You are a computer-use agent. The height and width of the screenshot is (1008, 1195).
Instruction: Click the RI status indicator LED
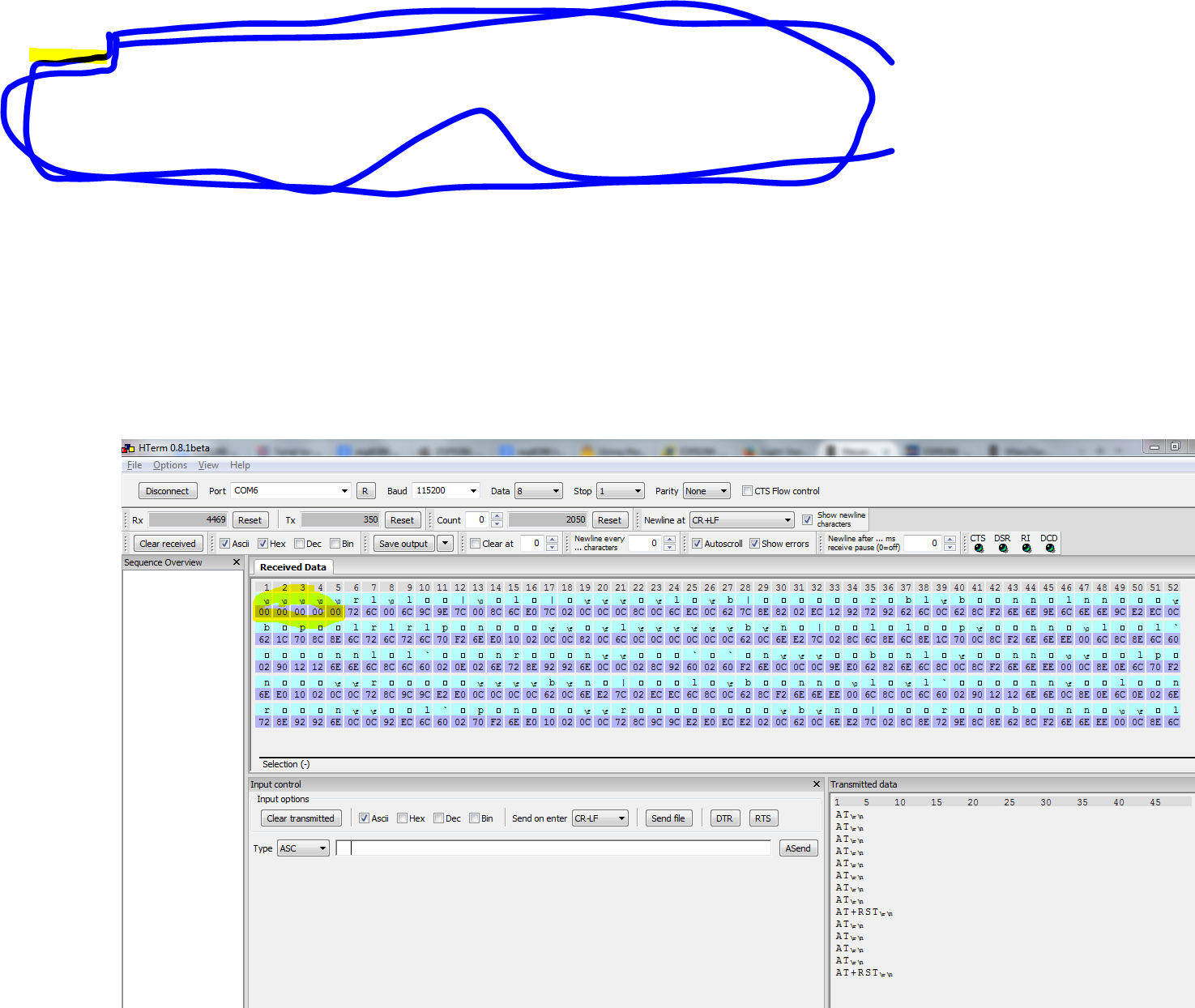(1026, 549)
